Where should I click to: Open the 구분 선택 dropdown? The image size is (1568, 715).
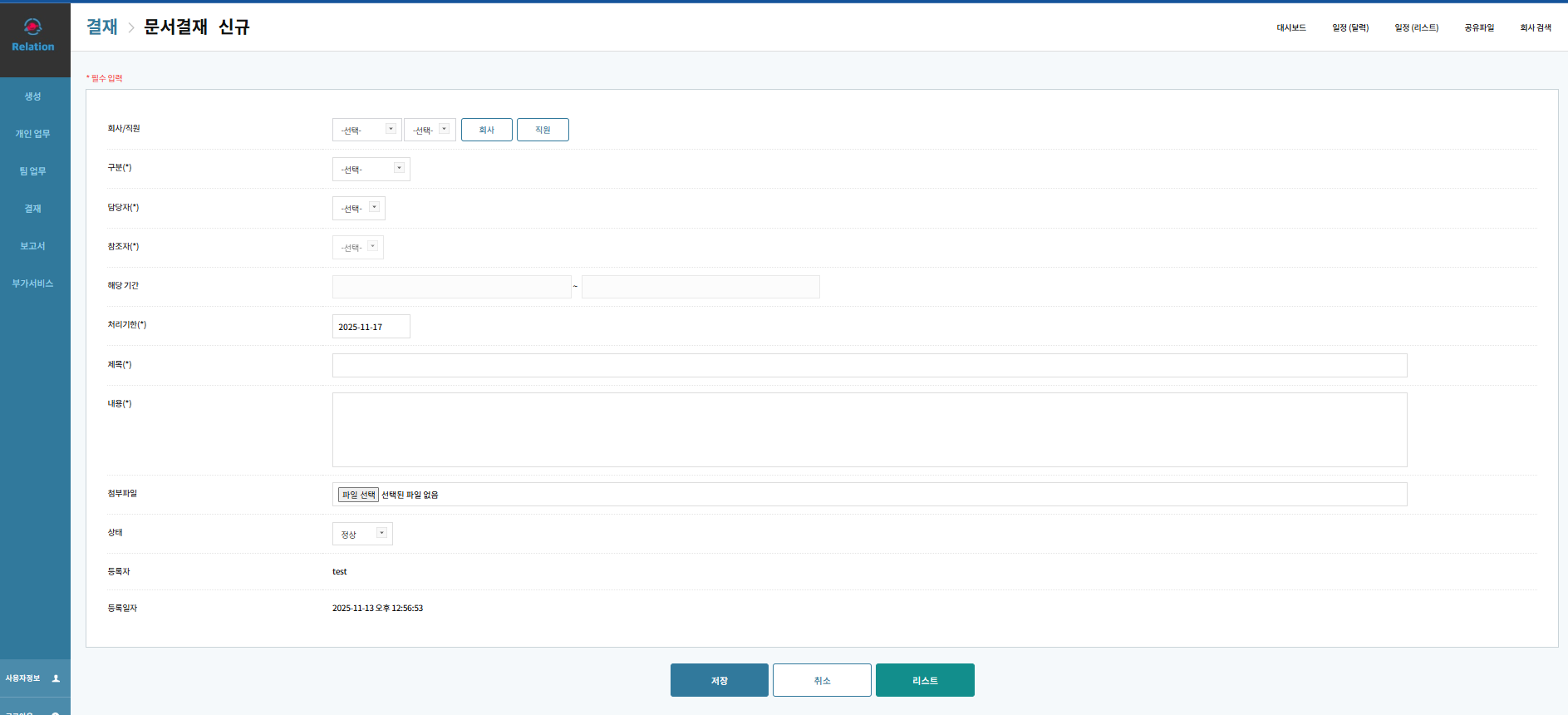tap(371, 169)
